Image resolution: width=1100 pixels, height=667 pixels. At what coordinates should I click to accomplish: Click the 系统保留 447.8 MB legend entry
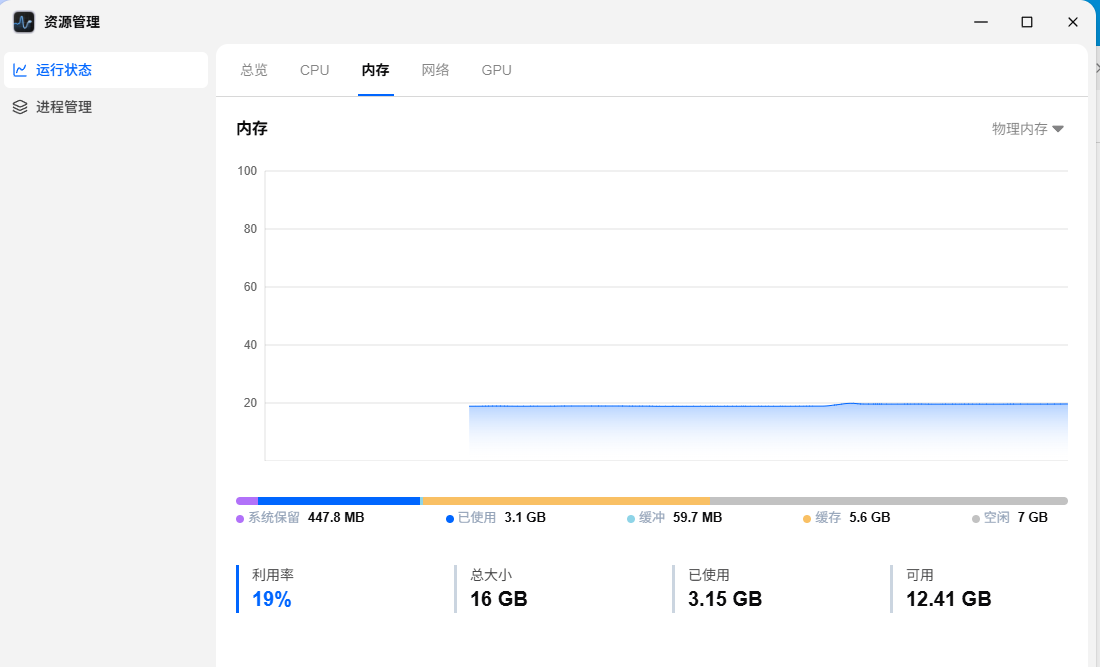tap(300, 518)
